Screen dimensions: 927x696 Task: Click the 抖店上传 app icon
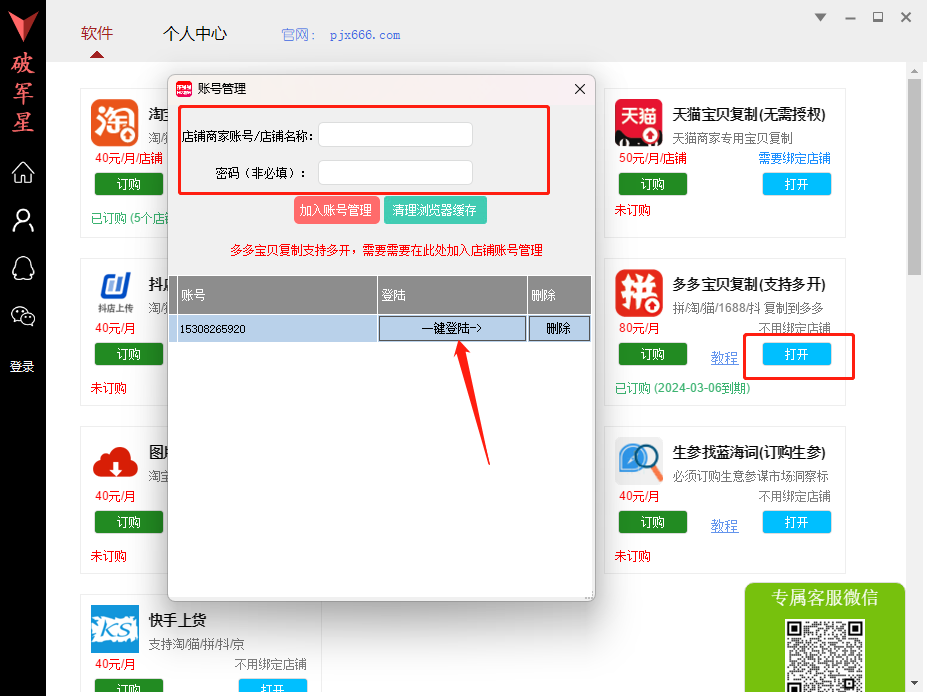tap(115, 293)
